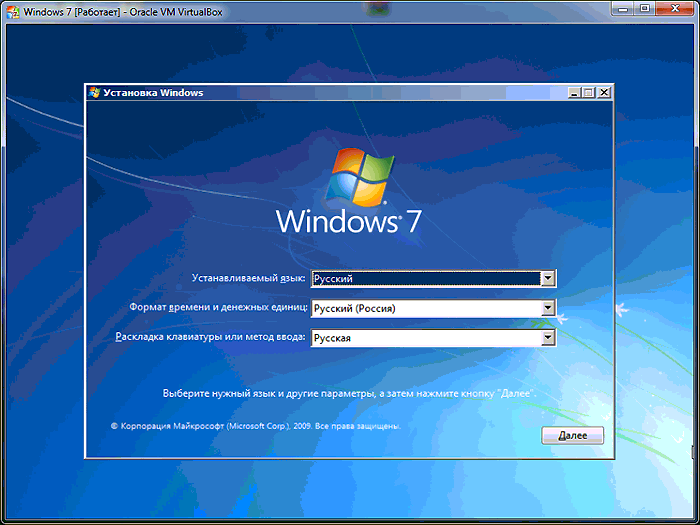Click the Windows 7 logo flag
700x525 pixels.
[360, 178]
